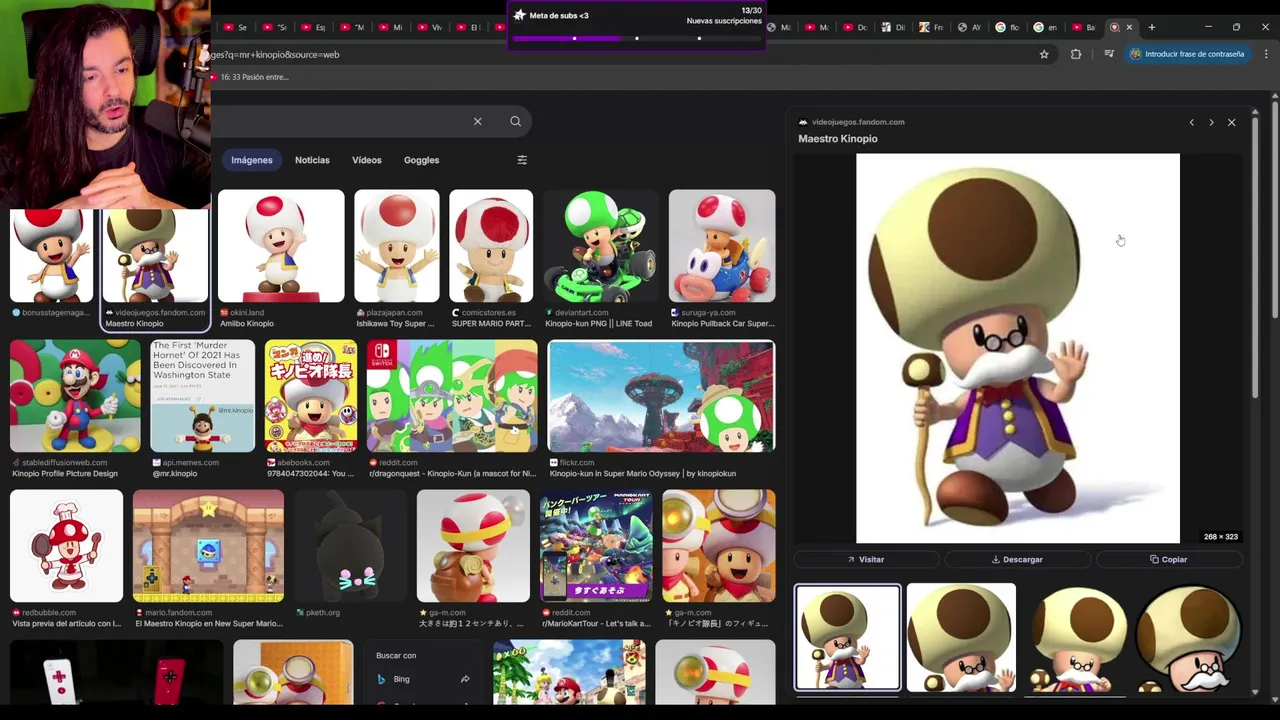Viewport: 1280px width, 720px height.
Task: Click the '@mr.kinopio' caption text
Action: pyautogui.click(x=174, y=474)
